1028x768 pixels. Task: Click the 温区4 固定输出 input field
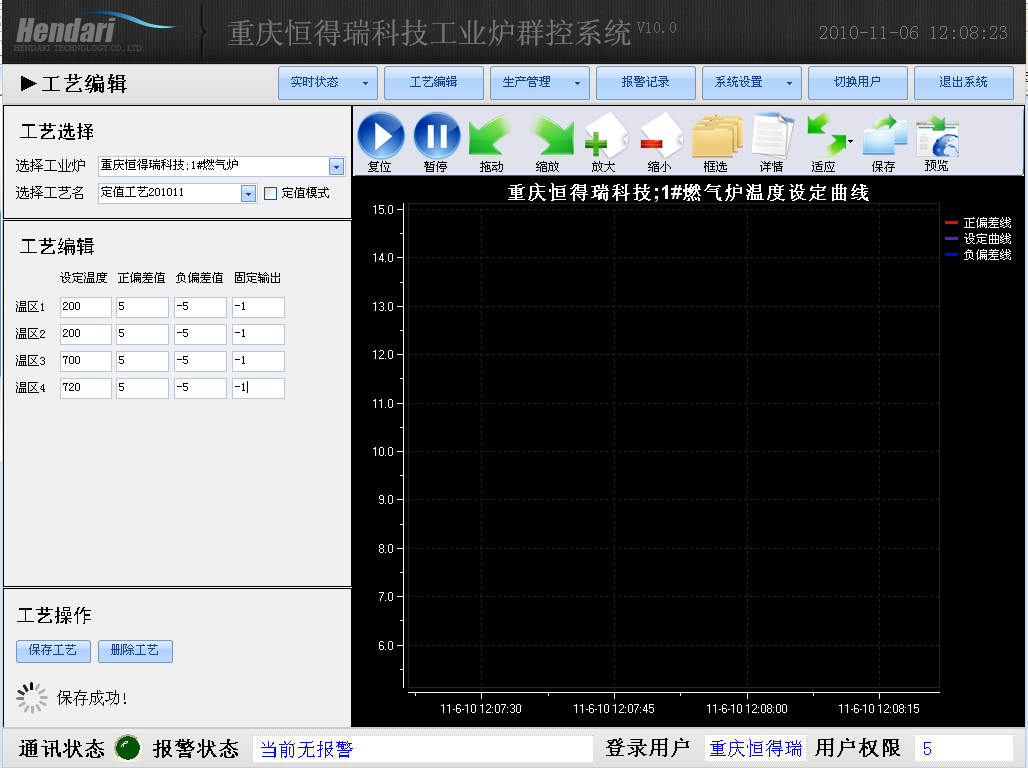pos(258,387)
